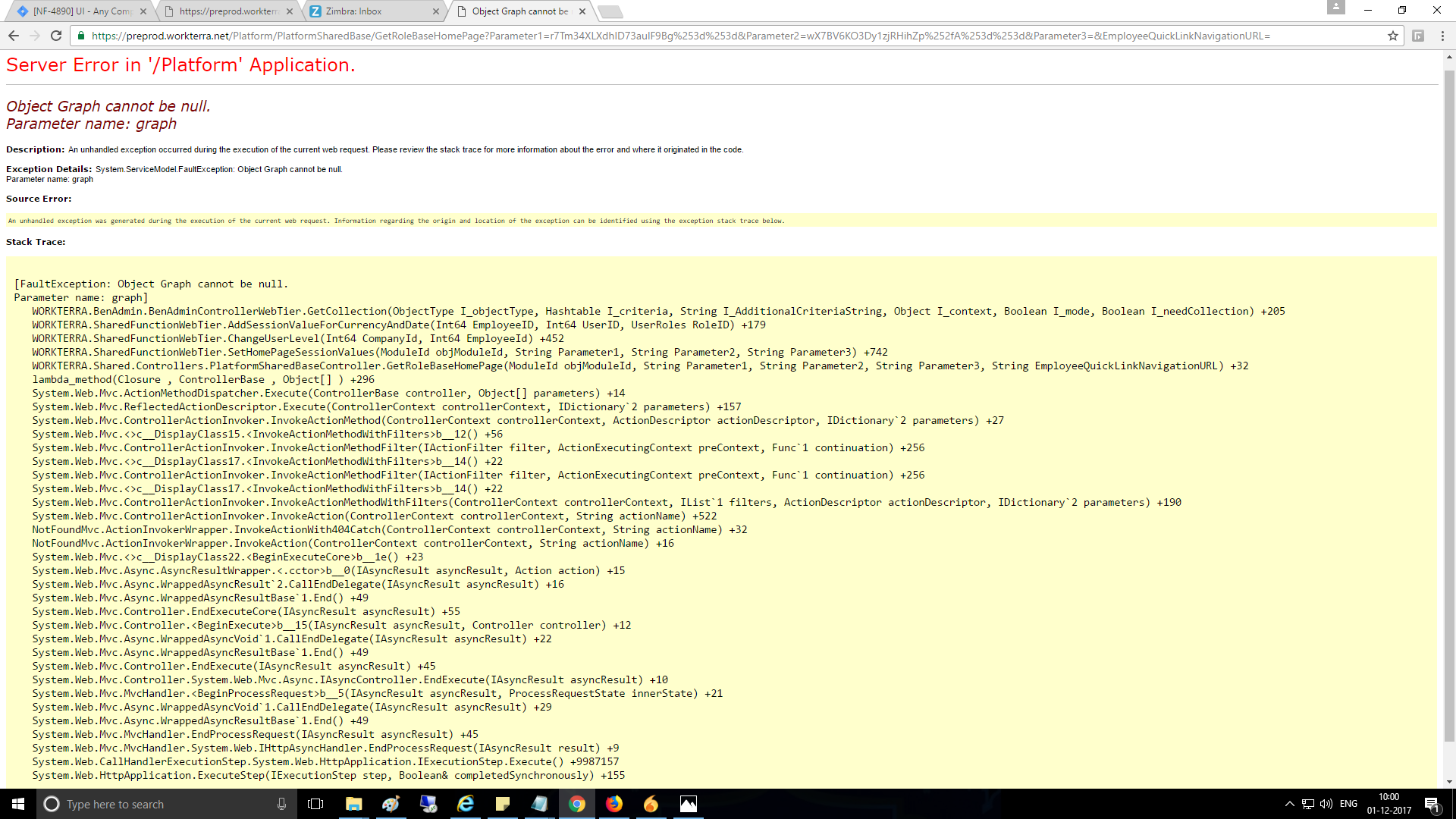The width and height of the screenshot is (1456, 819).
Task: Open Chrome three-dot menu
Action: (x=1442, y=36)
